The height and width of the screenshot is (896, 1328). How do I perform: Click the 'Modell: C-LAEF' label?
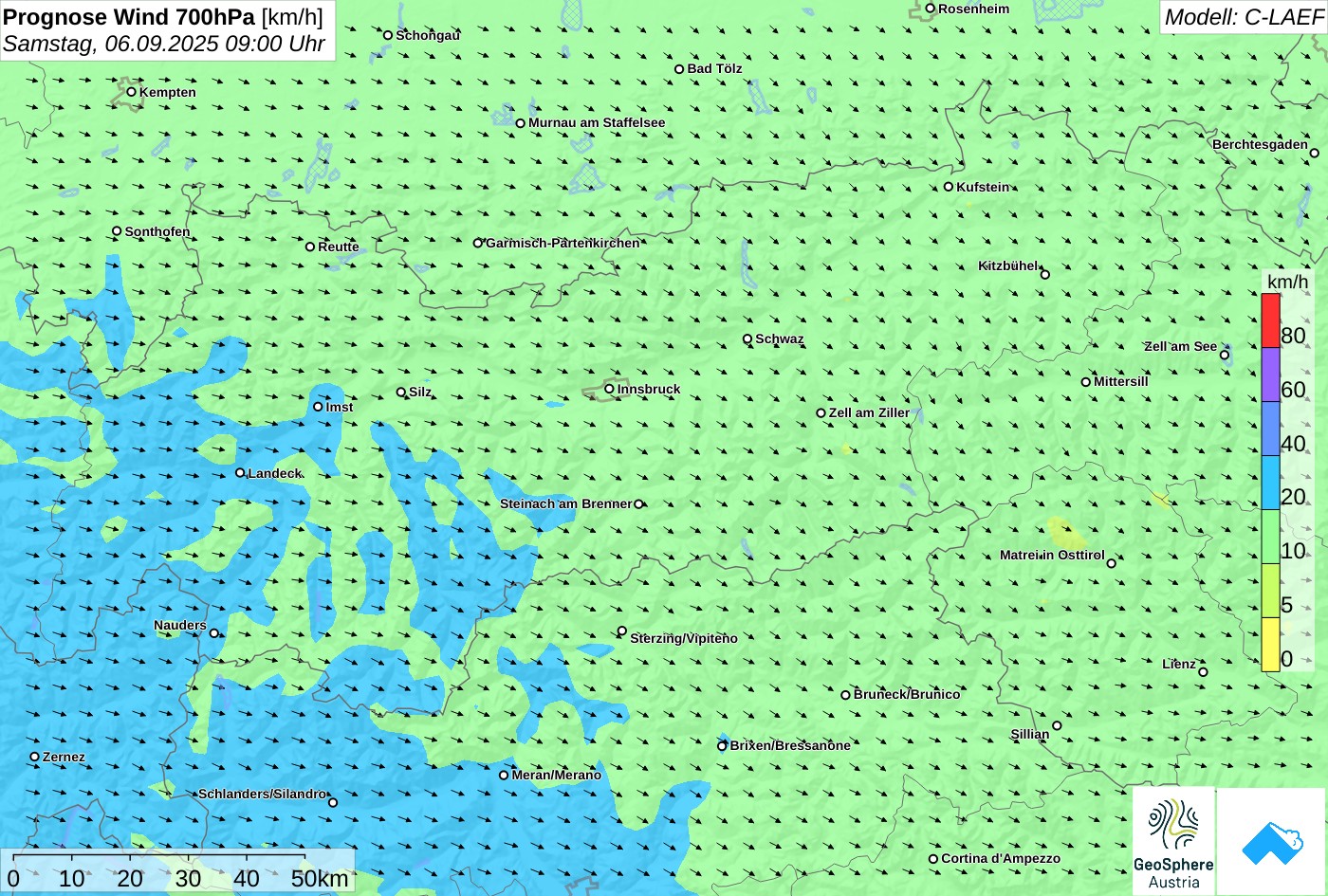click(x=1243, y=17)
